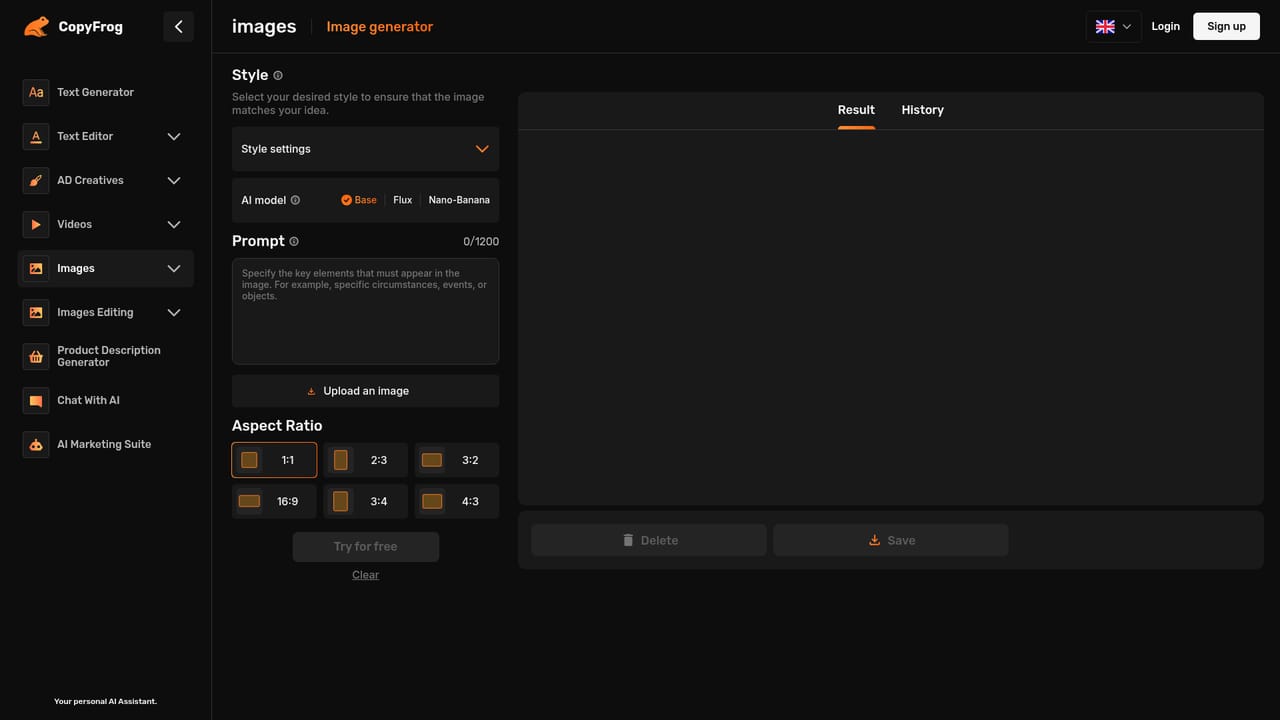1280x720 pixels.
Task: Click the Sign up button
Action: tap(1226, 26)
